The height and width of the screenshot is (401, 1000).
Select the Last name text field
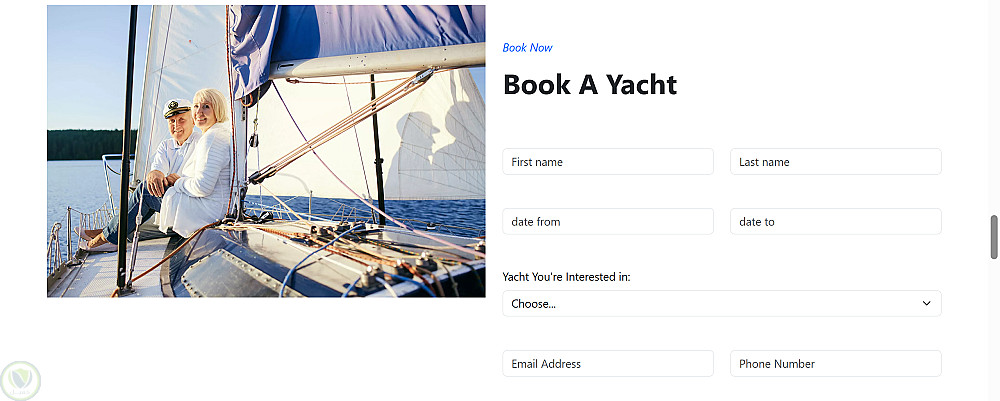(x=836, y=162)
